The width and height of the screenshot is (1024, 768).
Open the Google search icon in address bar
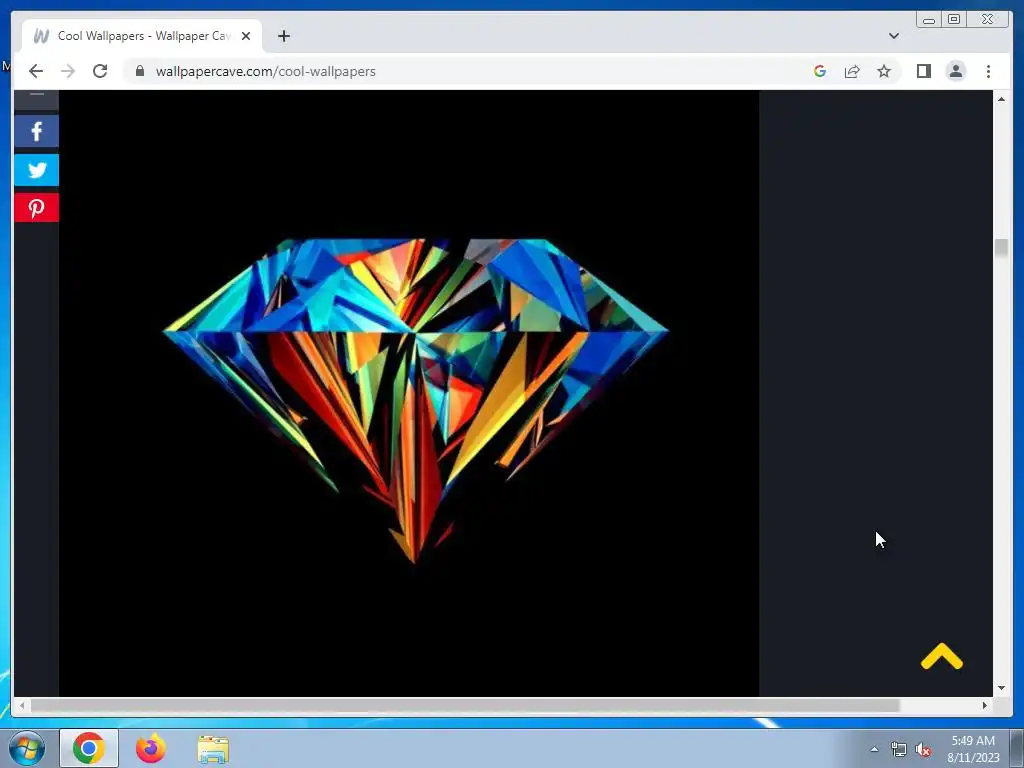tap(820, 71)
